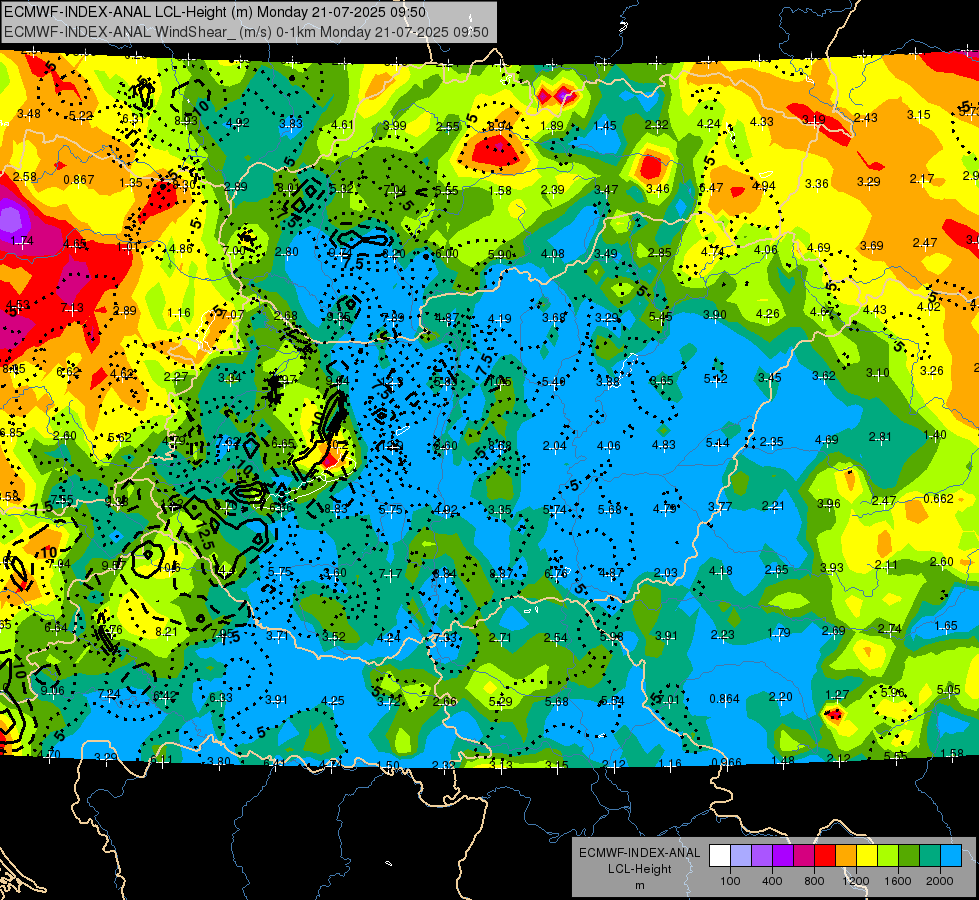Click the LCL-Height (m) header line
This screenshot has width=979, height=900.
(x=215, y=12)
